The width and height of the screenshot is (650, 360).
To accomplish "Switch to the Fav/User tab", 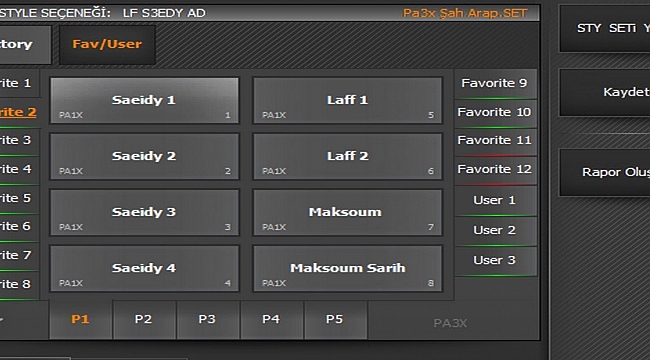I will tap(107, 44).
